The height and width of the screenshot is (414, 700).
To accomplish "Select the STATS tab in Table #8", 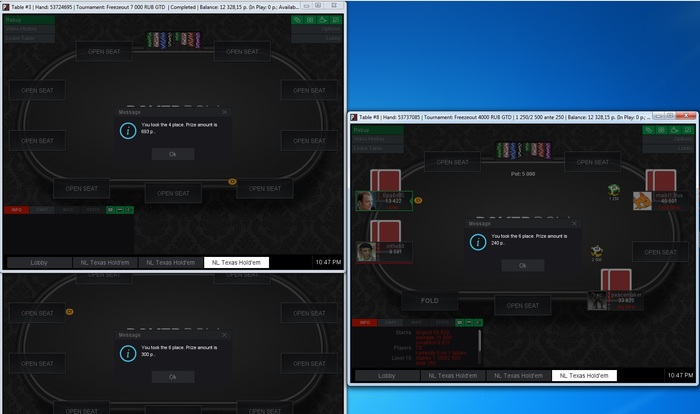I will coord(442,322).
